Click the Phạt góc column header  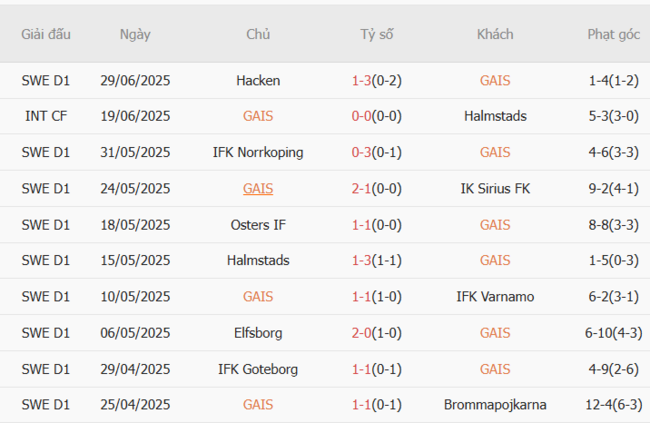(x=613, y=34)
